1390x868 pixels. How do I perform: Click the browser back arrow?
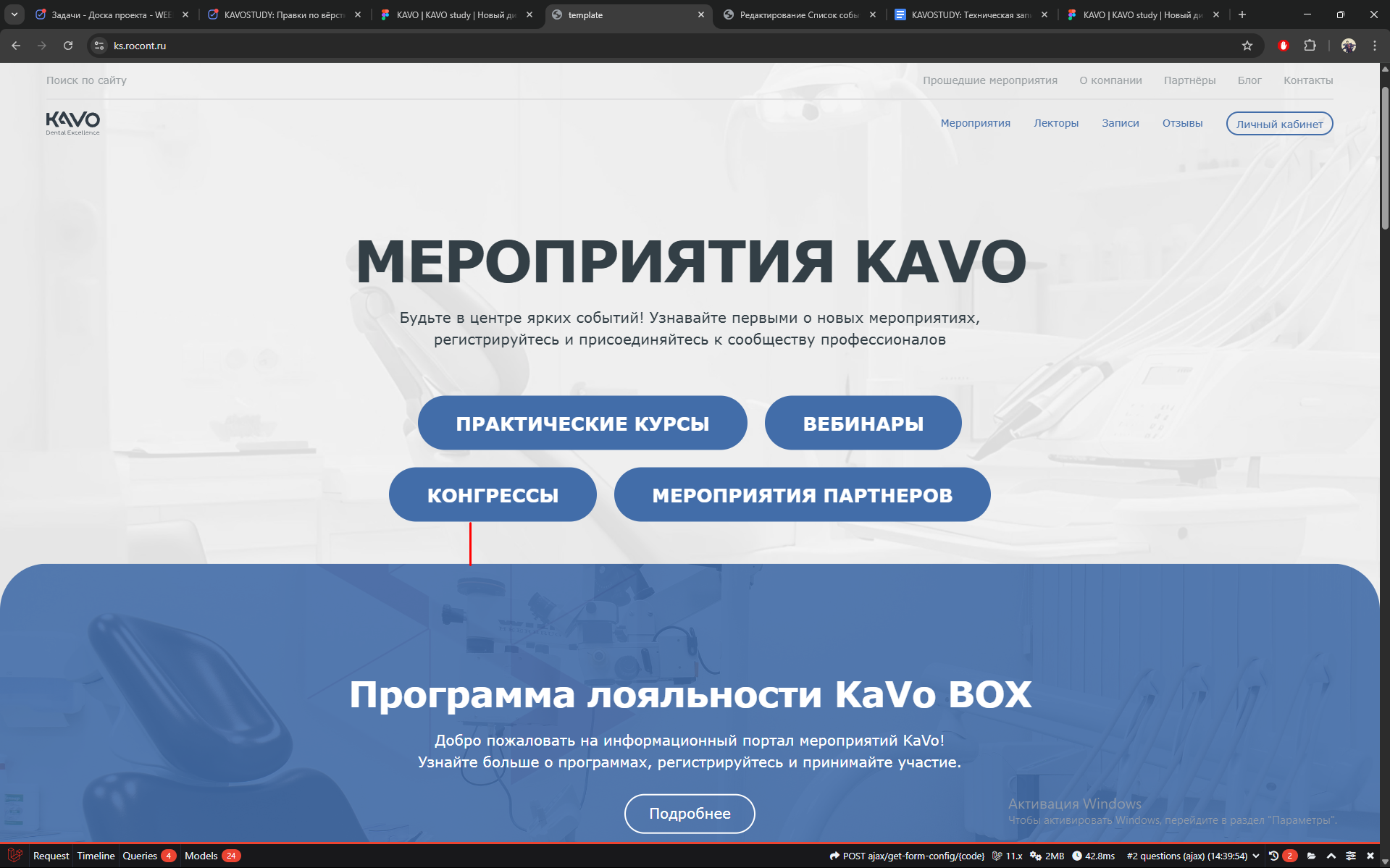[16, 46]
